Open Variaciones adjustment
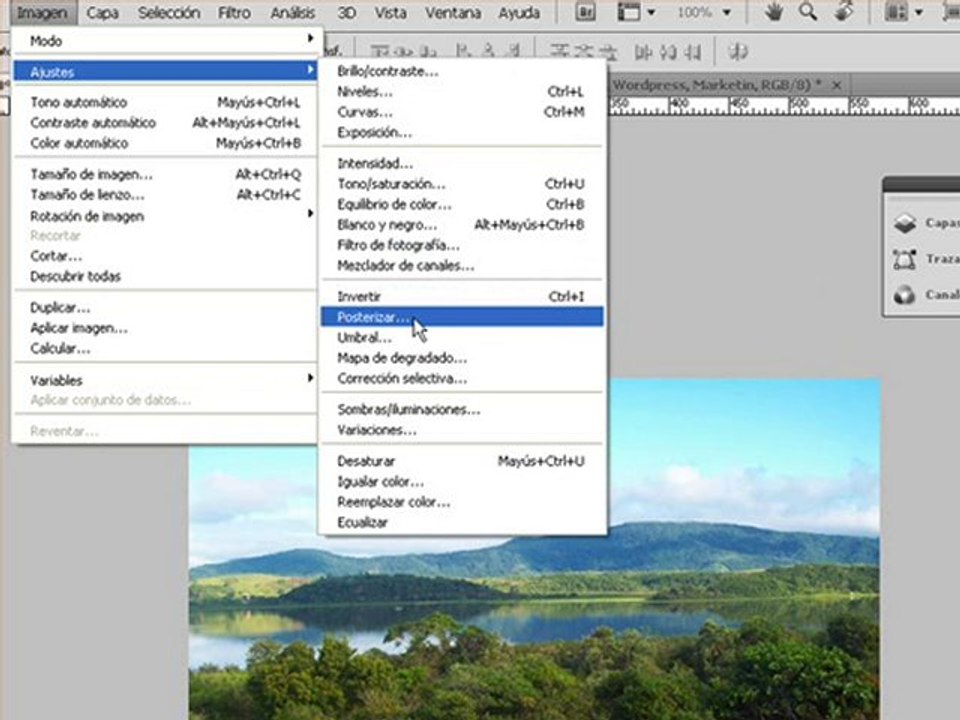Viewport: 960px width, 720px height. coord(462,430)
